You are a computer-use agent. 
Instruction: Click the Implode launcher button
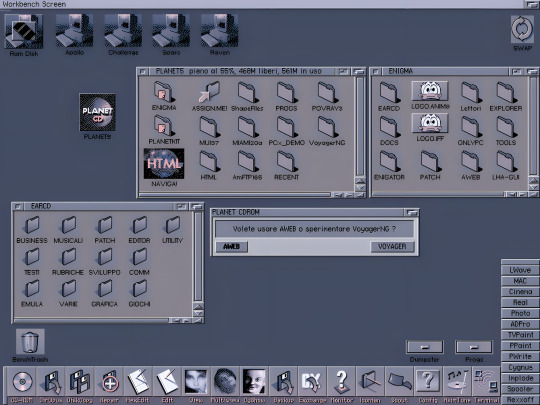[520, 378]
